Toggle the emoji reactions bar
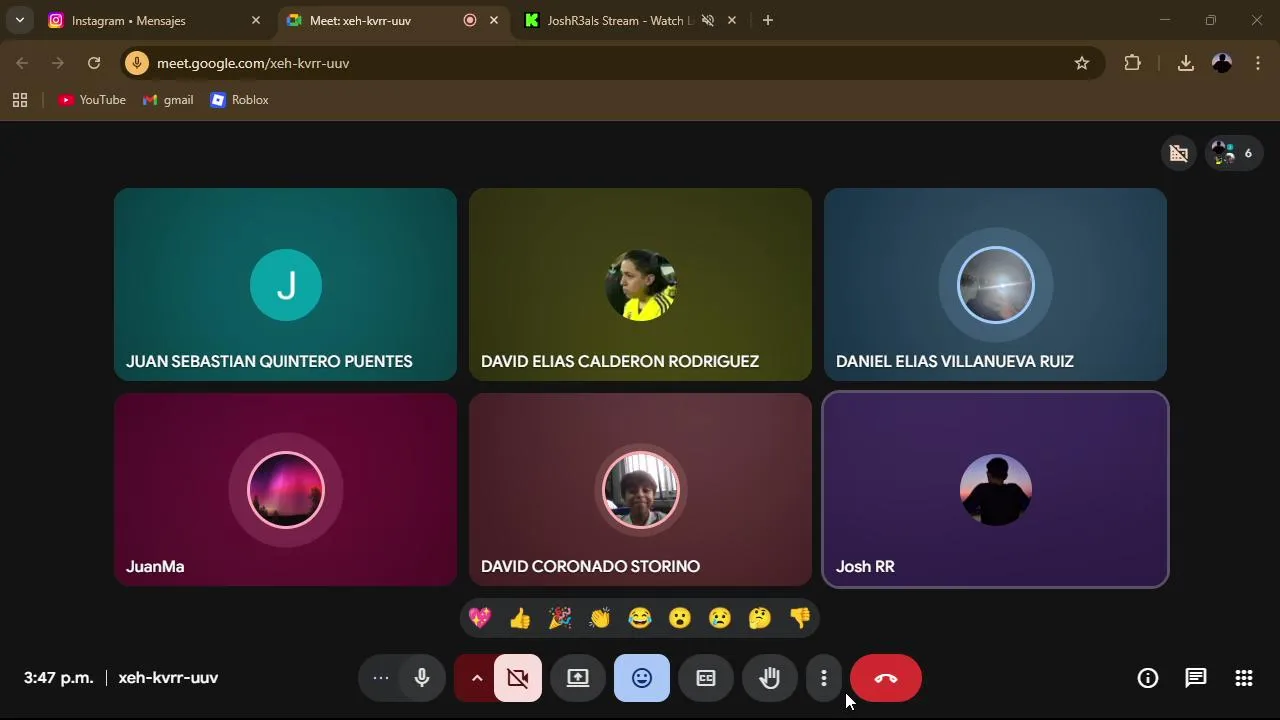The width and height of the screenshot is (1280, 720). tap(642, 678)
